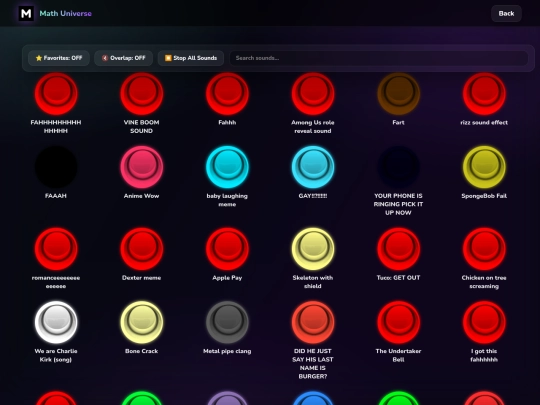
Task: Click the rizz sound effect label
Action: (x=484, y=123)
